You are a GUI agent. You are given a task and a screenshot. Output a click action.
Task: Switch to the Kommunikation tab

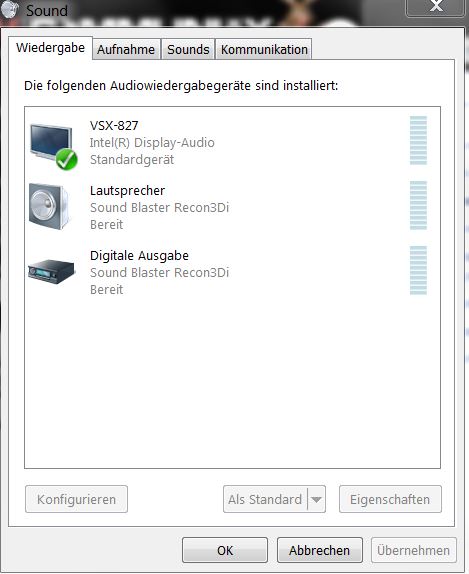[x=264, y=49]
